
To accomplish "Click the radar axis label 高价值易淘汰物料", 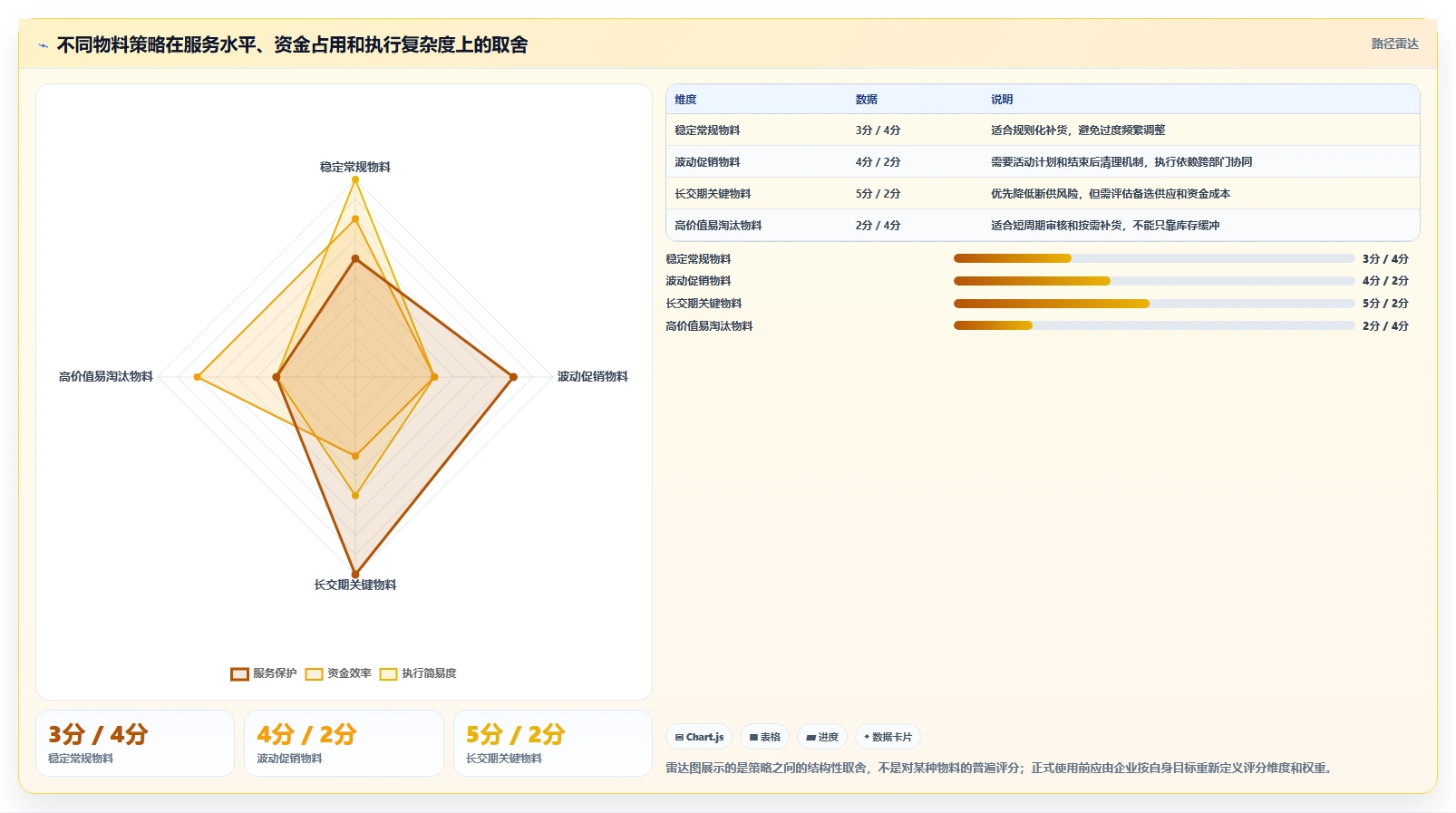I will tap(106, 376).
